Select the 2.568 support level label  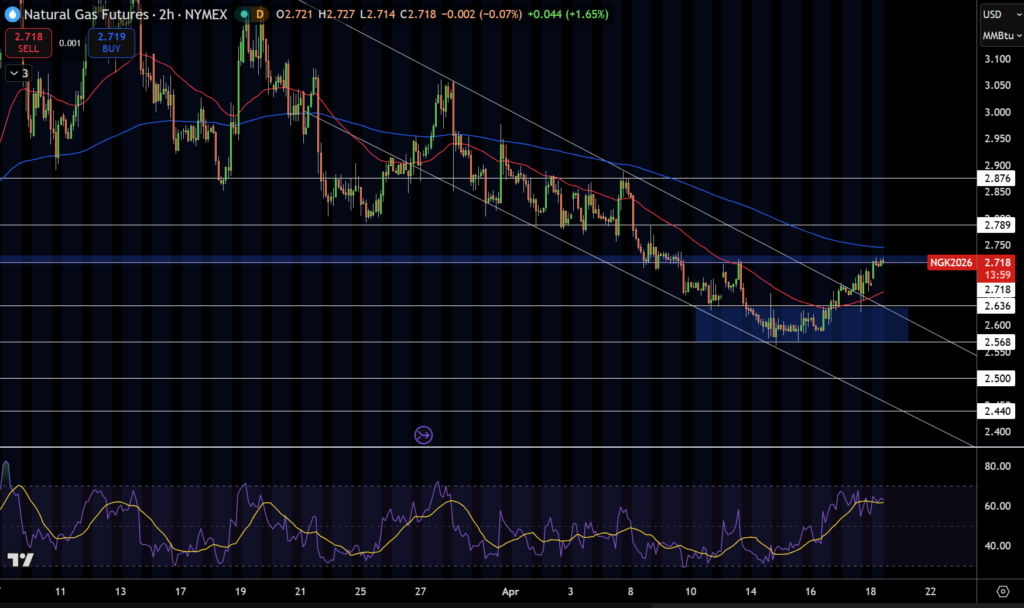(x=997, y=342)
